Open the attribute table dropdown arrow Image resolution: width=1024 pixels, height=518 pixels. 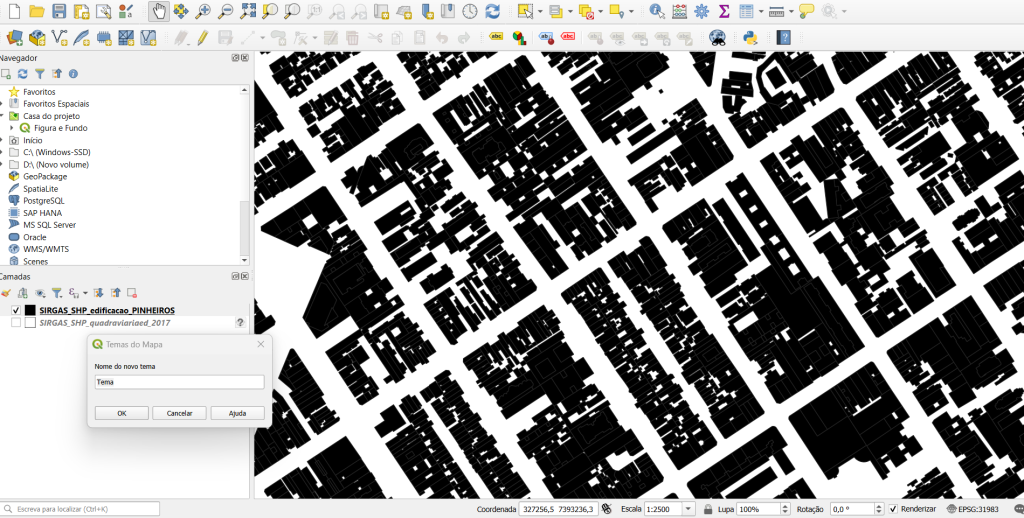[761, 11]
